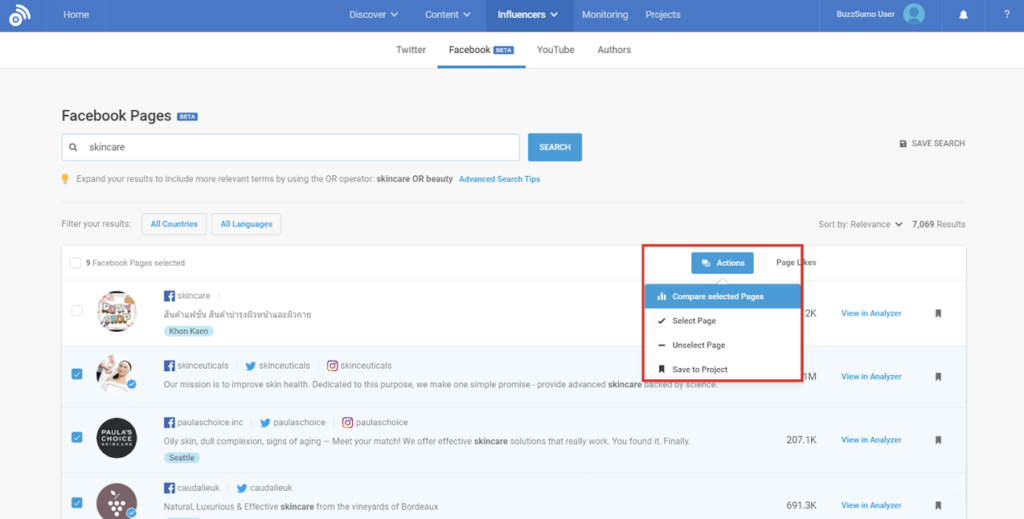Check the skincare page row checkbox
This screenshot has height=519, width=1024.
pos(77,311)
